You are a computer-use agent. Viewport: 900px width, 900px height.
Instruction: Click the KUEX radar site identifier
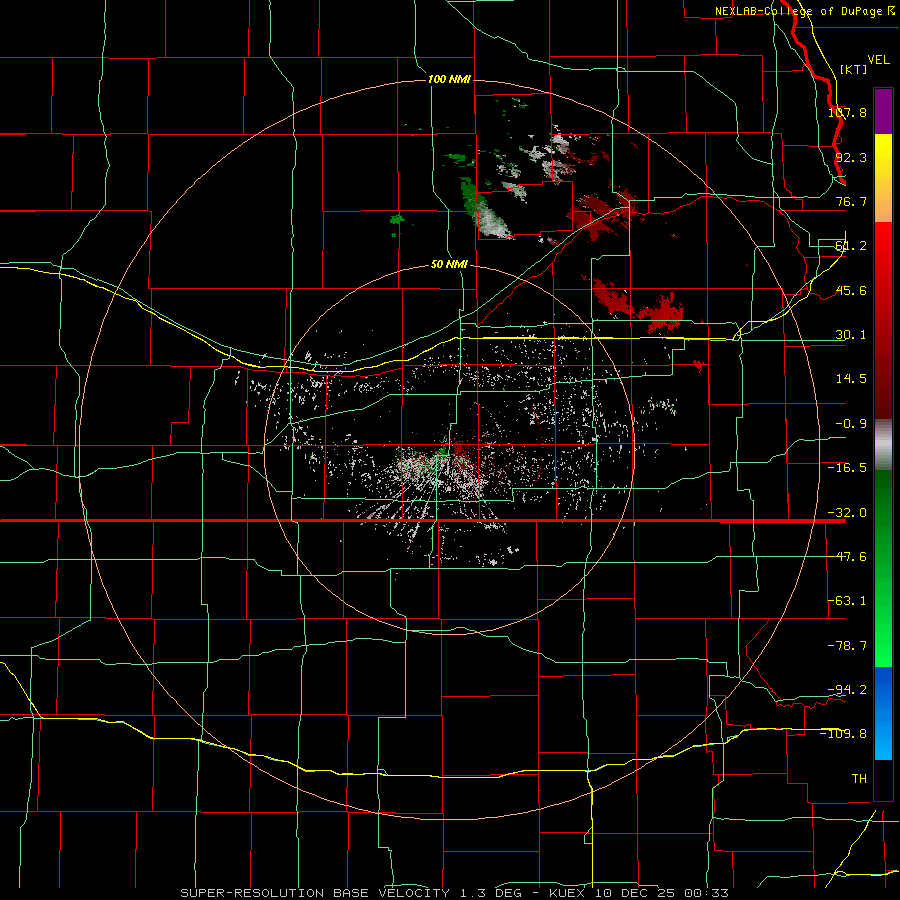coord(568,893)
